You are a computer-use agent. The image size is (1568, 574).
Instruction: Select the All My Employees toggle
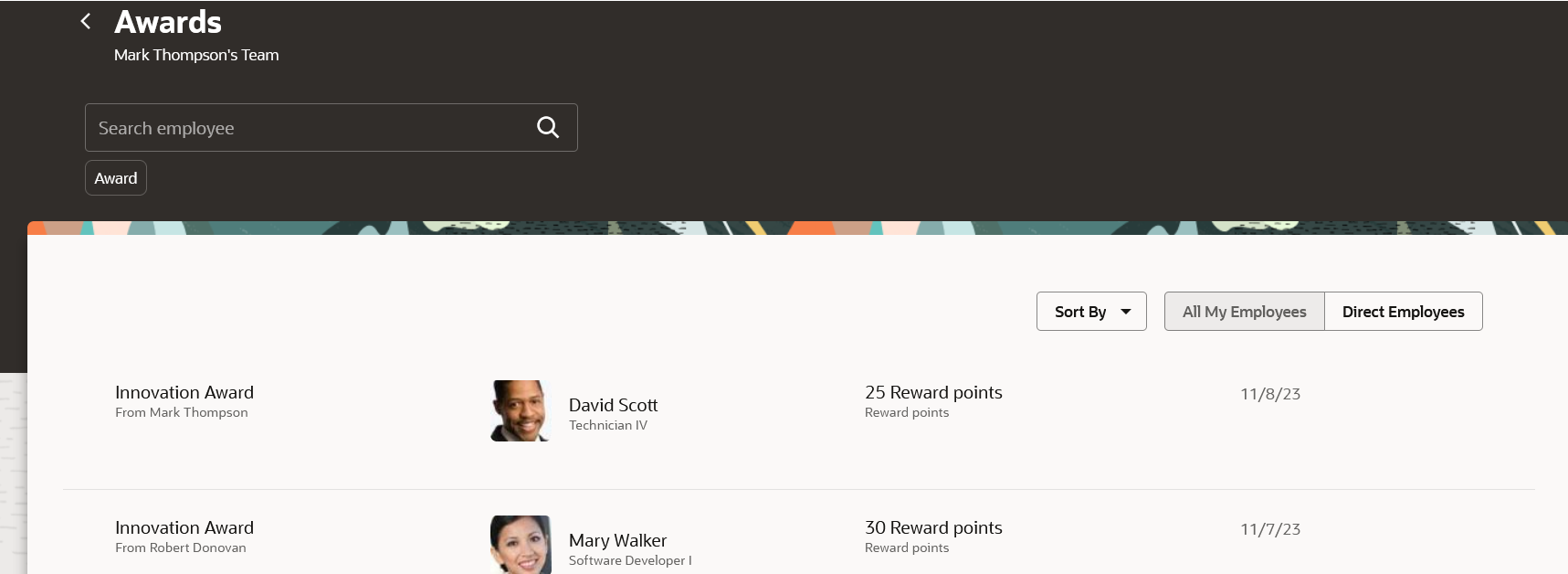coord(1245,312)
